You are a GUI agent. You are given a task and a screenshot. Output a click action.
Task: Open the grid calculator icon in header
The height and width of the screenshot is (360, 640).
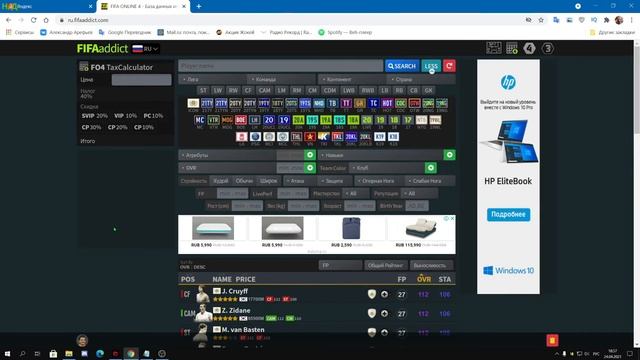pos(512,48)
